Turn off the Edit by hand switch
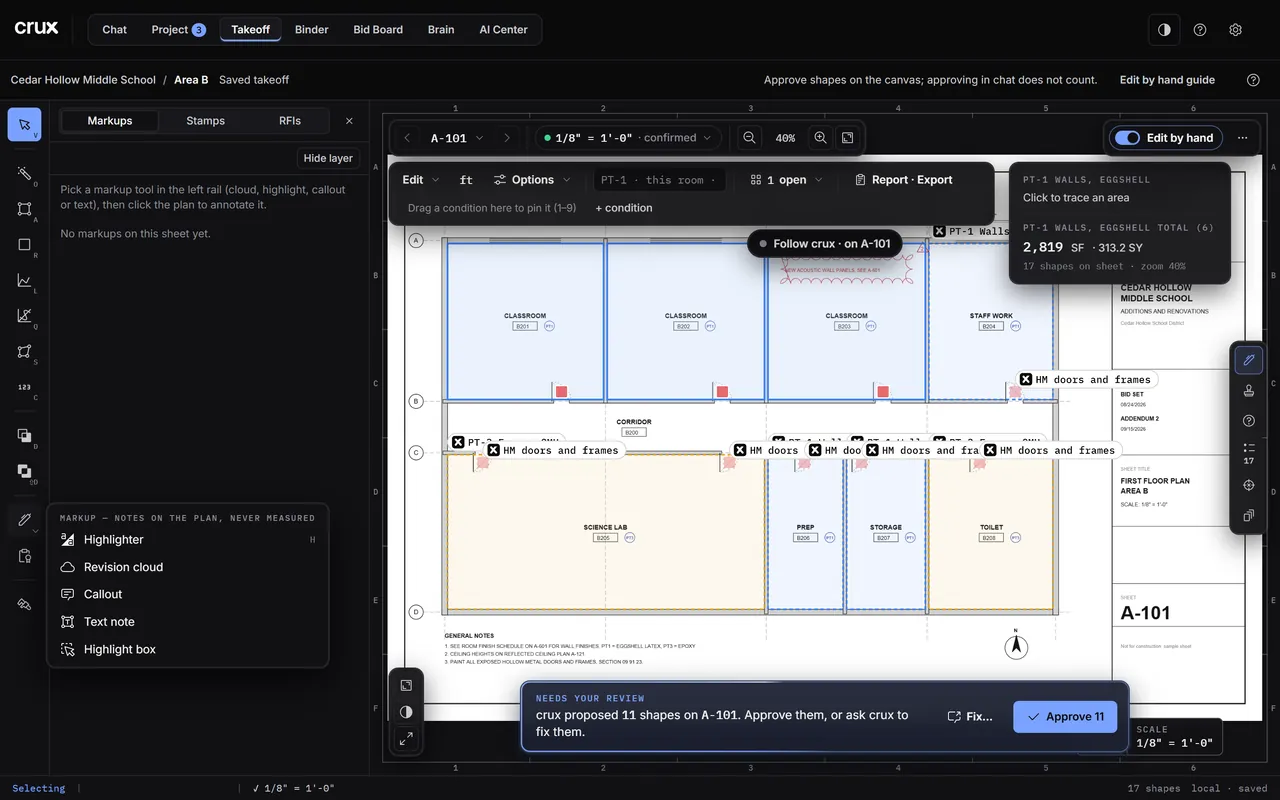 coord(1127,138)
